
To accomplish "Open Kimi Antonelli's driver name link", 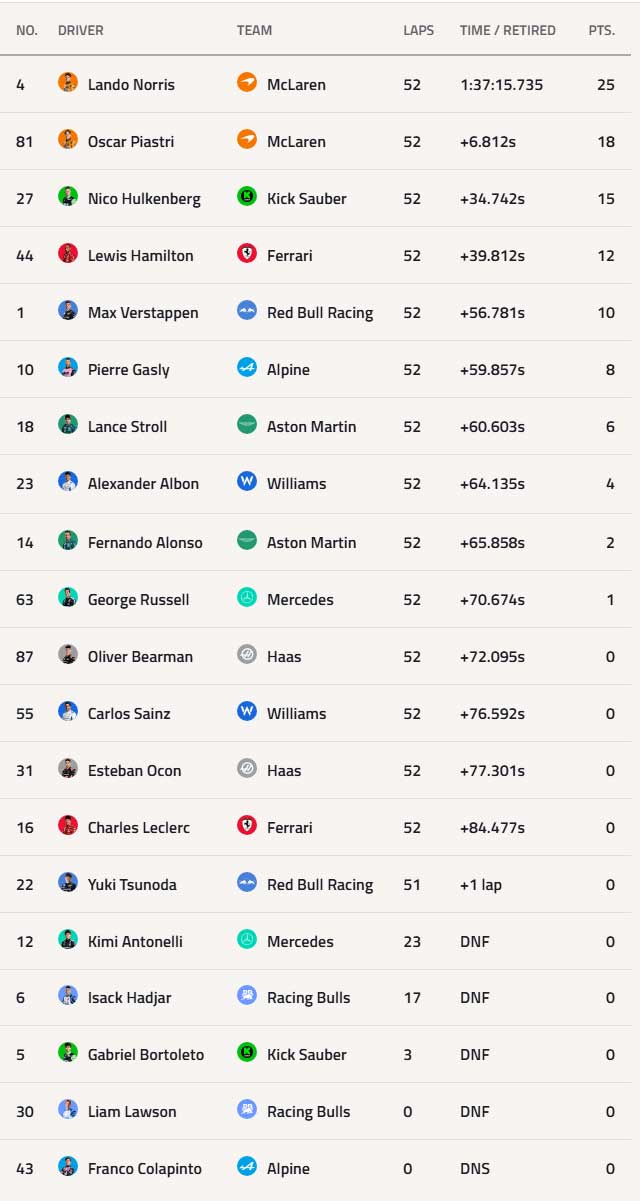I will point(135,941).
